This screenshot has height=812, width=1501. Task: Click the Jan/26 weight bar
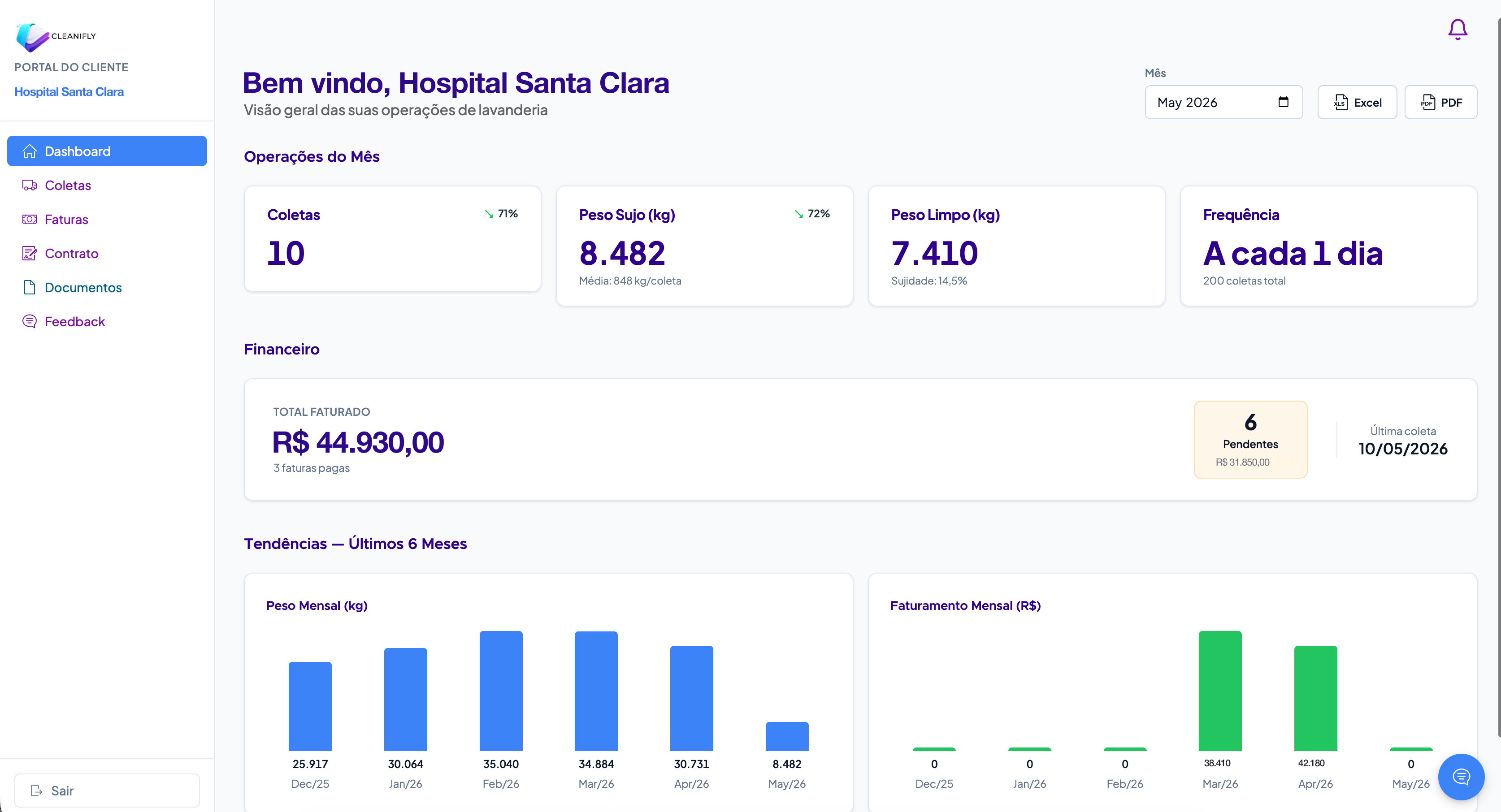tap(406, 699)
